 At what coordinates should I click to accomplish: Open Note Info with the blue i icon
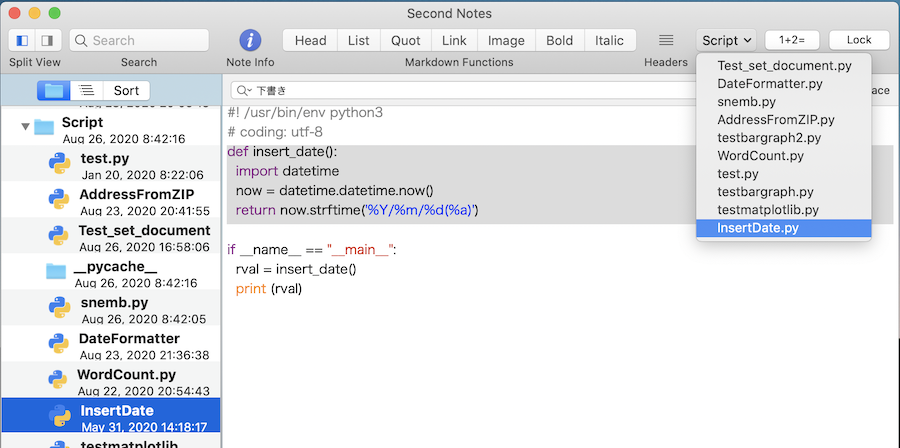coord(250,40)
